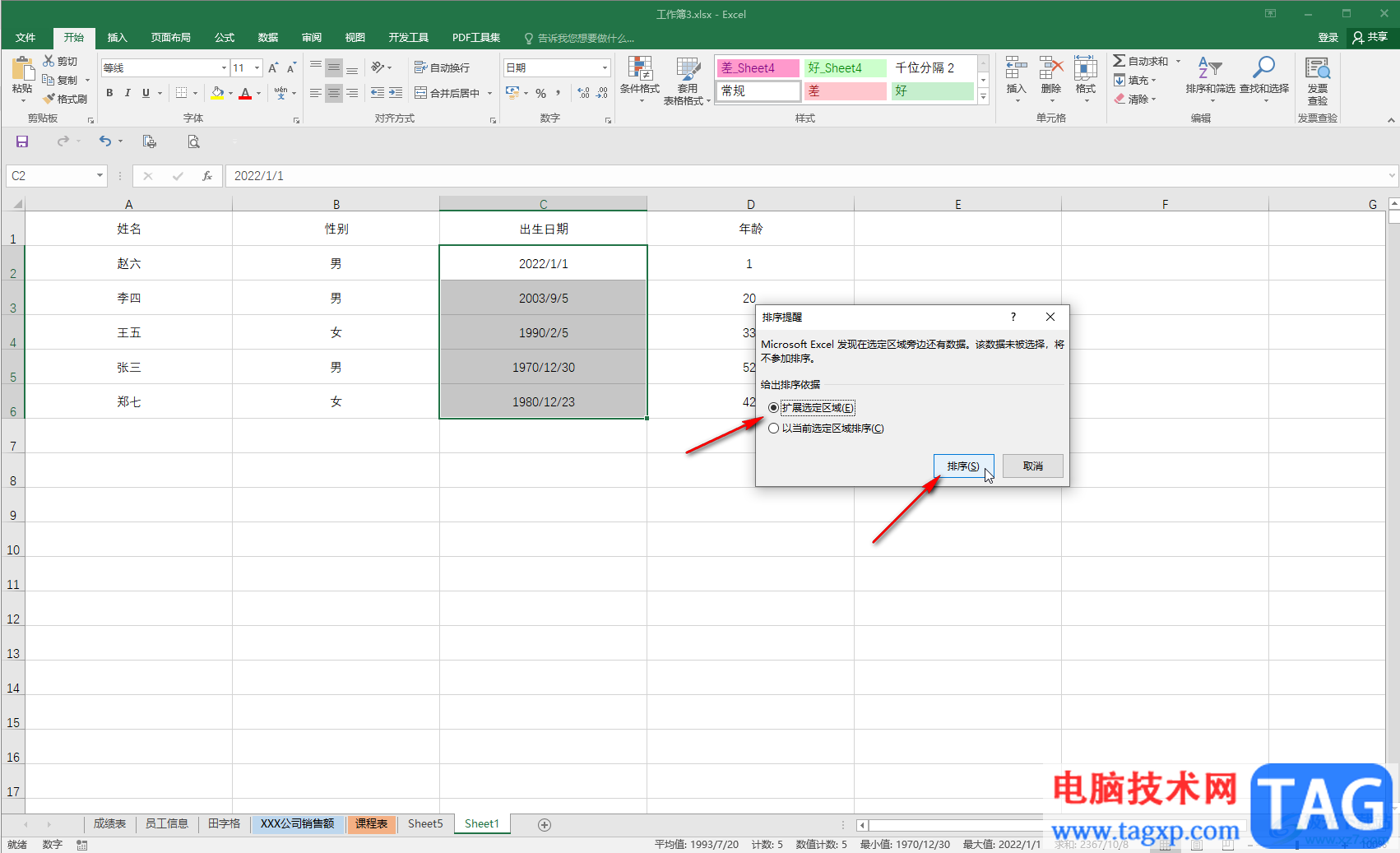Click the Percent style icon
This screenshot has height=853, width=1400.
(x=540, y=93)
